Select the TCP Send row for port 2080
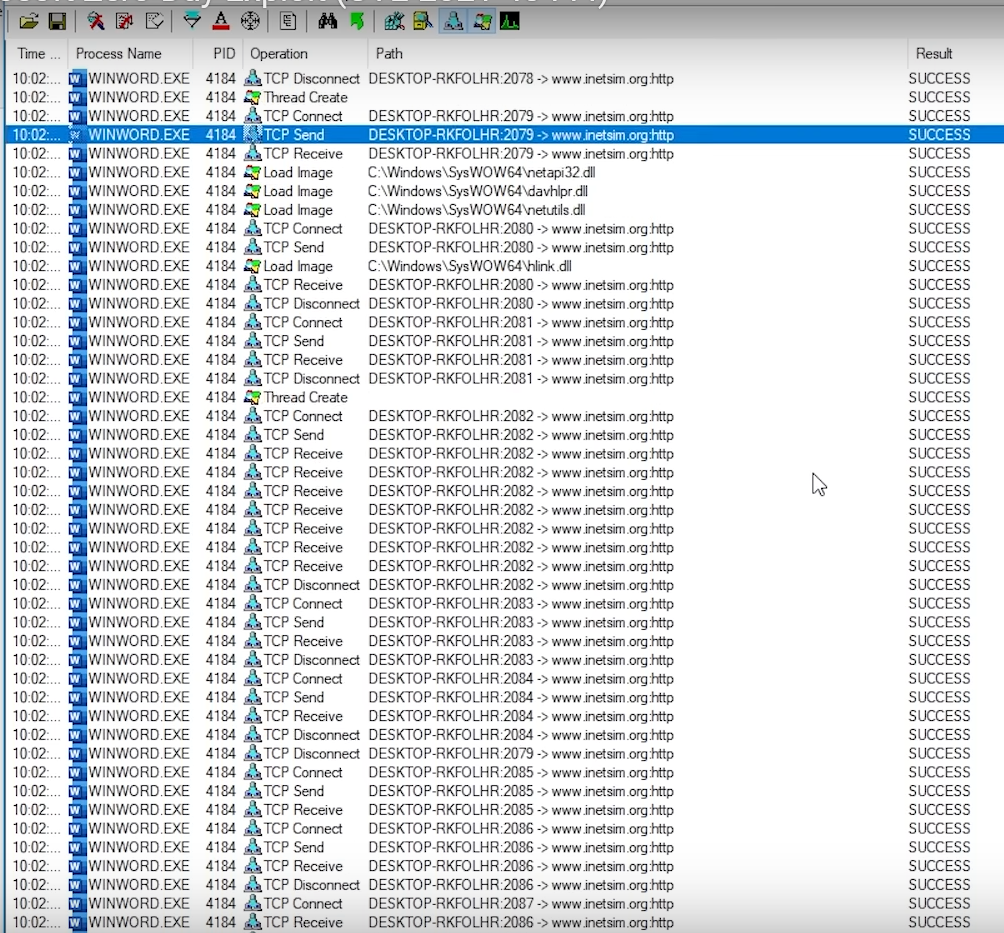The image size is (1004, 933). tap(505, 247)
